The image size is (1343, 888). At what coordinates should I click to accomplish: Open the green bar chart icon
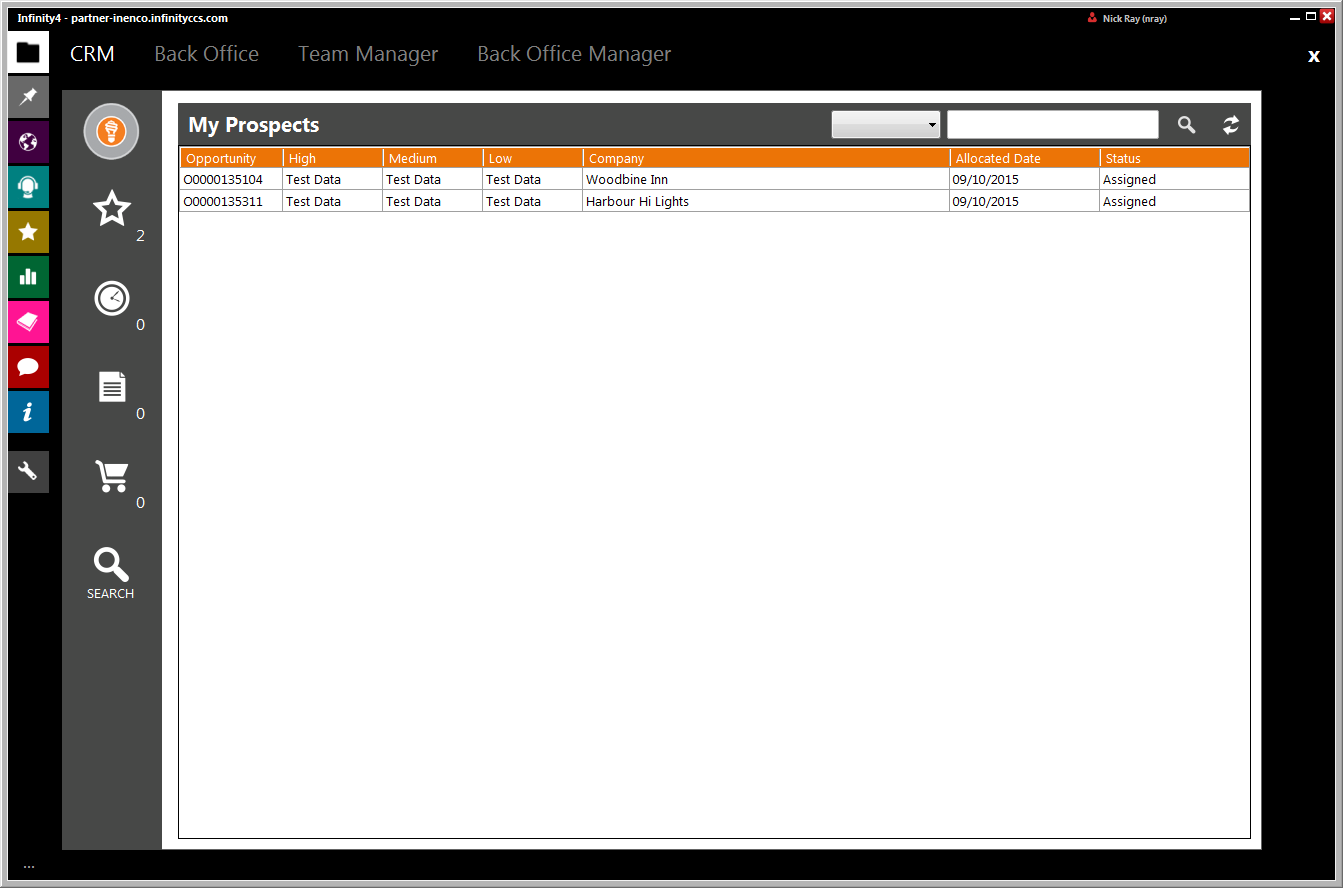pos(28,277)
